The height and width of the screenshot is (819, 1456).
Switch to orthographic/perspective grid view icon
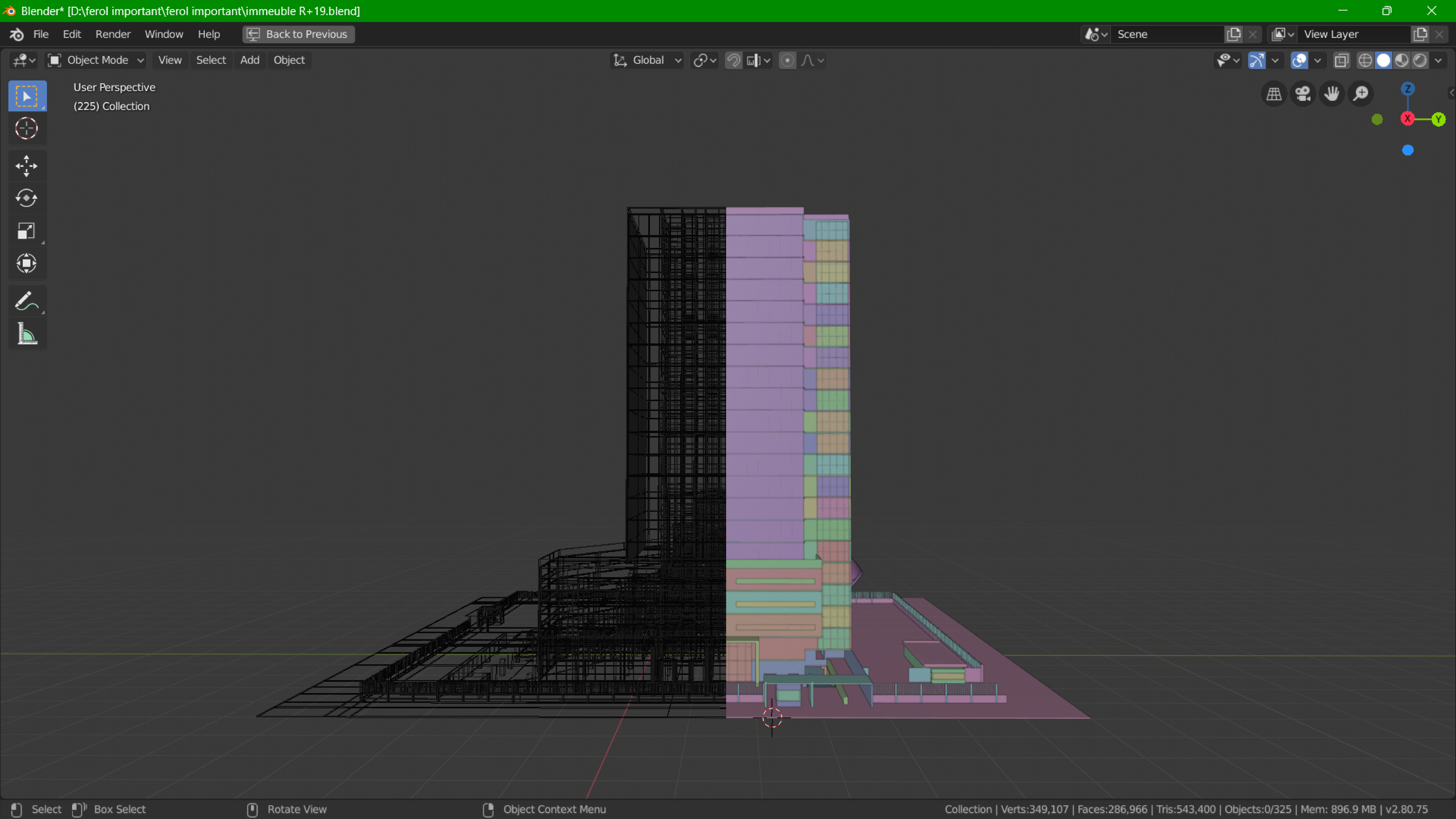pyautogui.click(x=1274, y=94)
